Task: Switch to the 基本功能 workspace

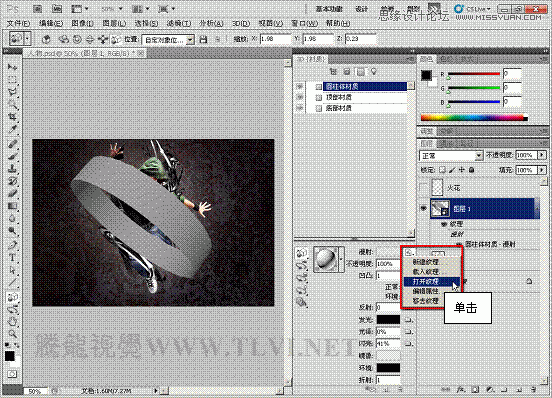Action: click(329, 9)
